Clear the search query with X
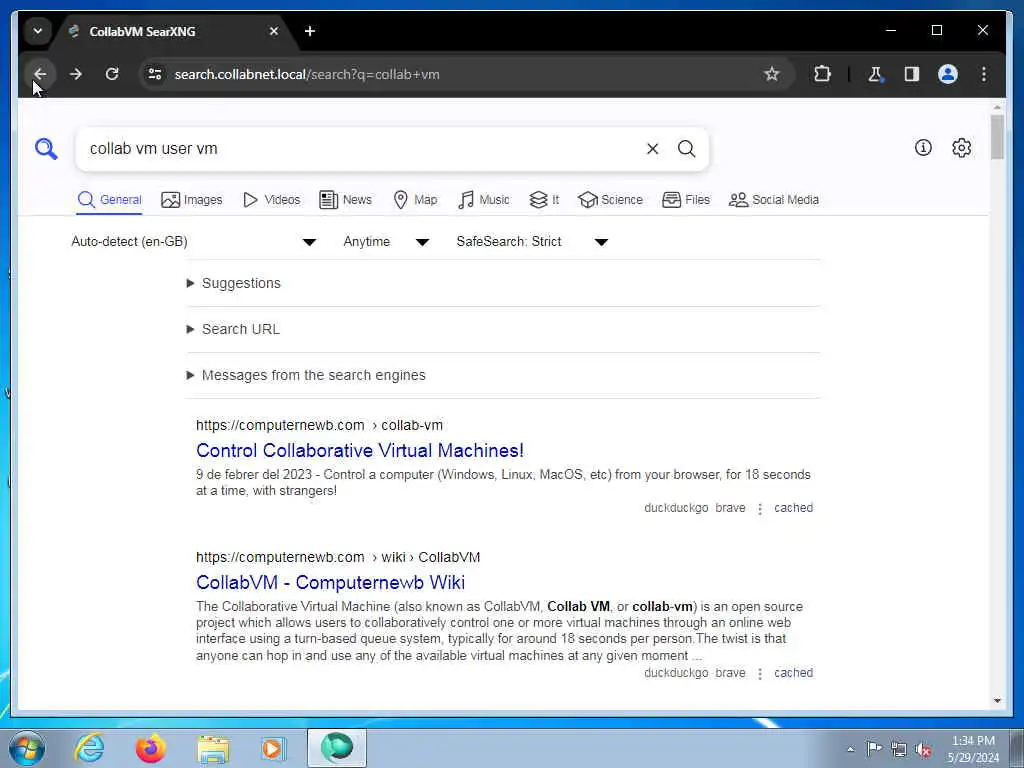 (652, 149)
